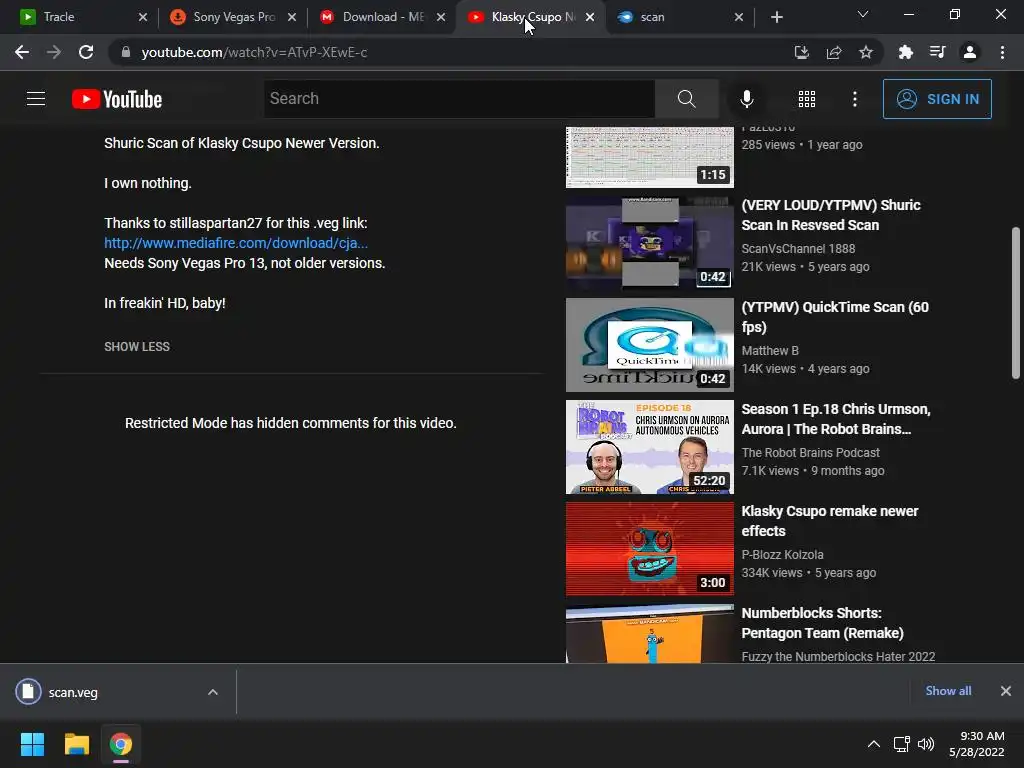Show hidden system tray icons

874,744
